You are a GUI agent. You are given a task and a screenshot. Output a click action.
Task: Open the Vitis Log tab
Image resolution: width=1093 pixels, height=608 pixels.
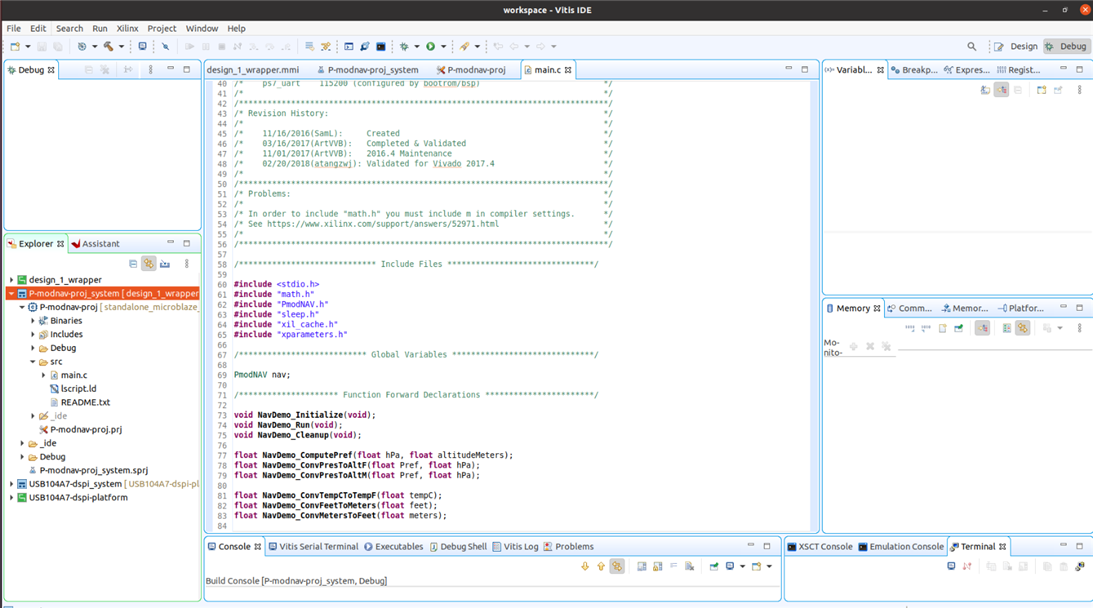(x=515, y=547)
